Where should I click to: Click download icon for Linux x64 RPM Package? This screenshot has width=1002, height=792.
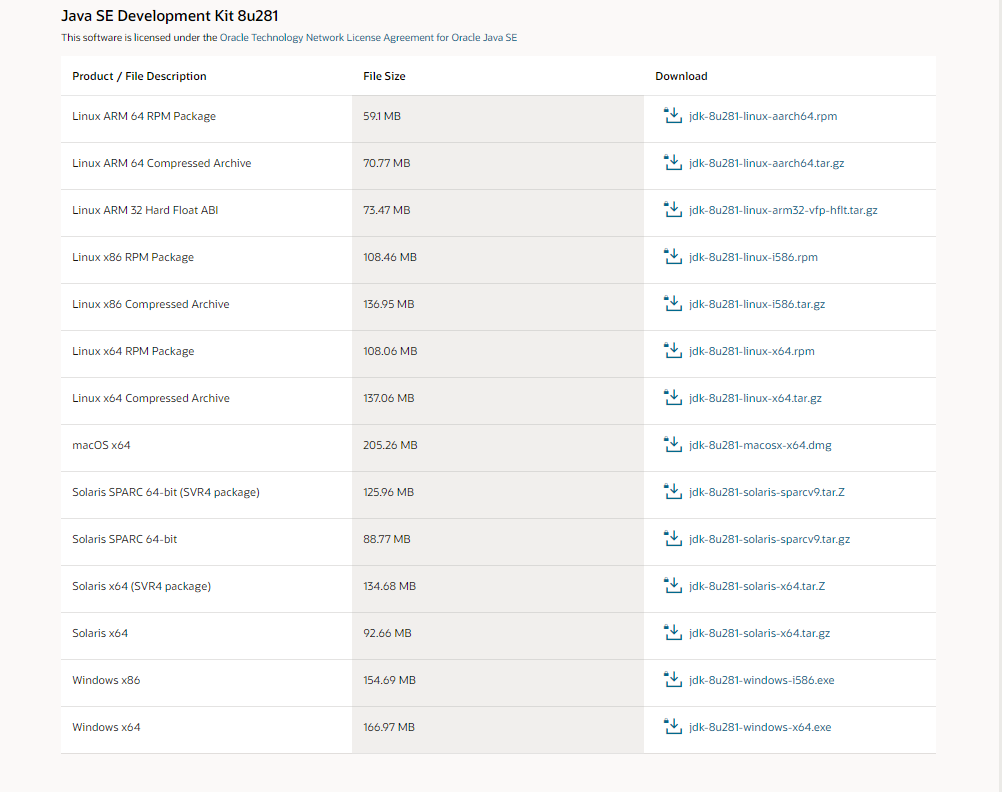(x=673, y=350)
